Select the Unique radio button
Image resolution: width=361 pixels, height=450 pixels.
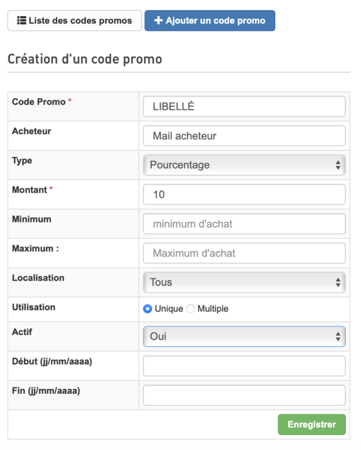click(147, 309)
